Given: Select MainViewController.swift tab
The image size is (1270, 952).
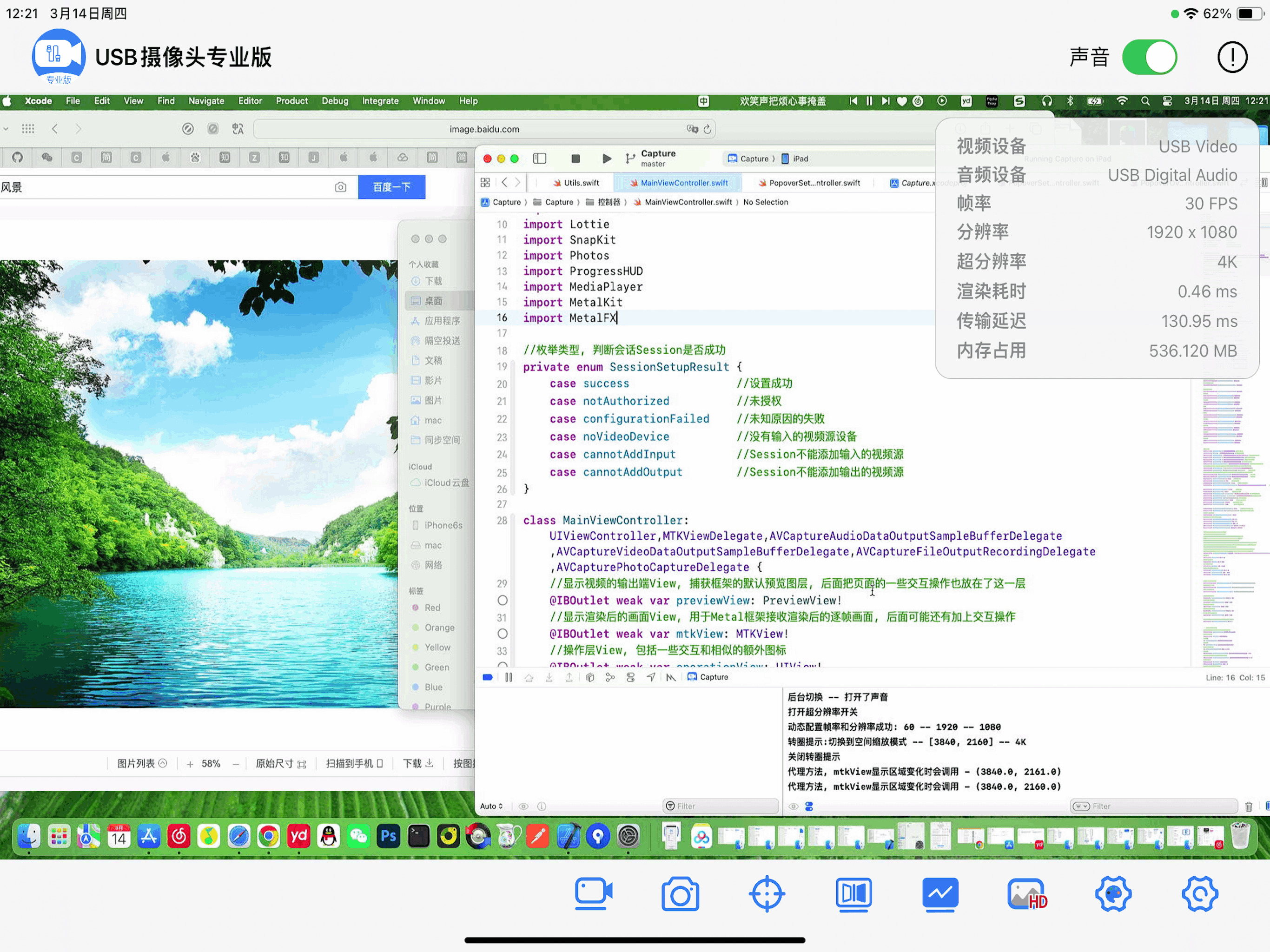Looking at the screenshot, I should [679, 183].
